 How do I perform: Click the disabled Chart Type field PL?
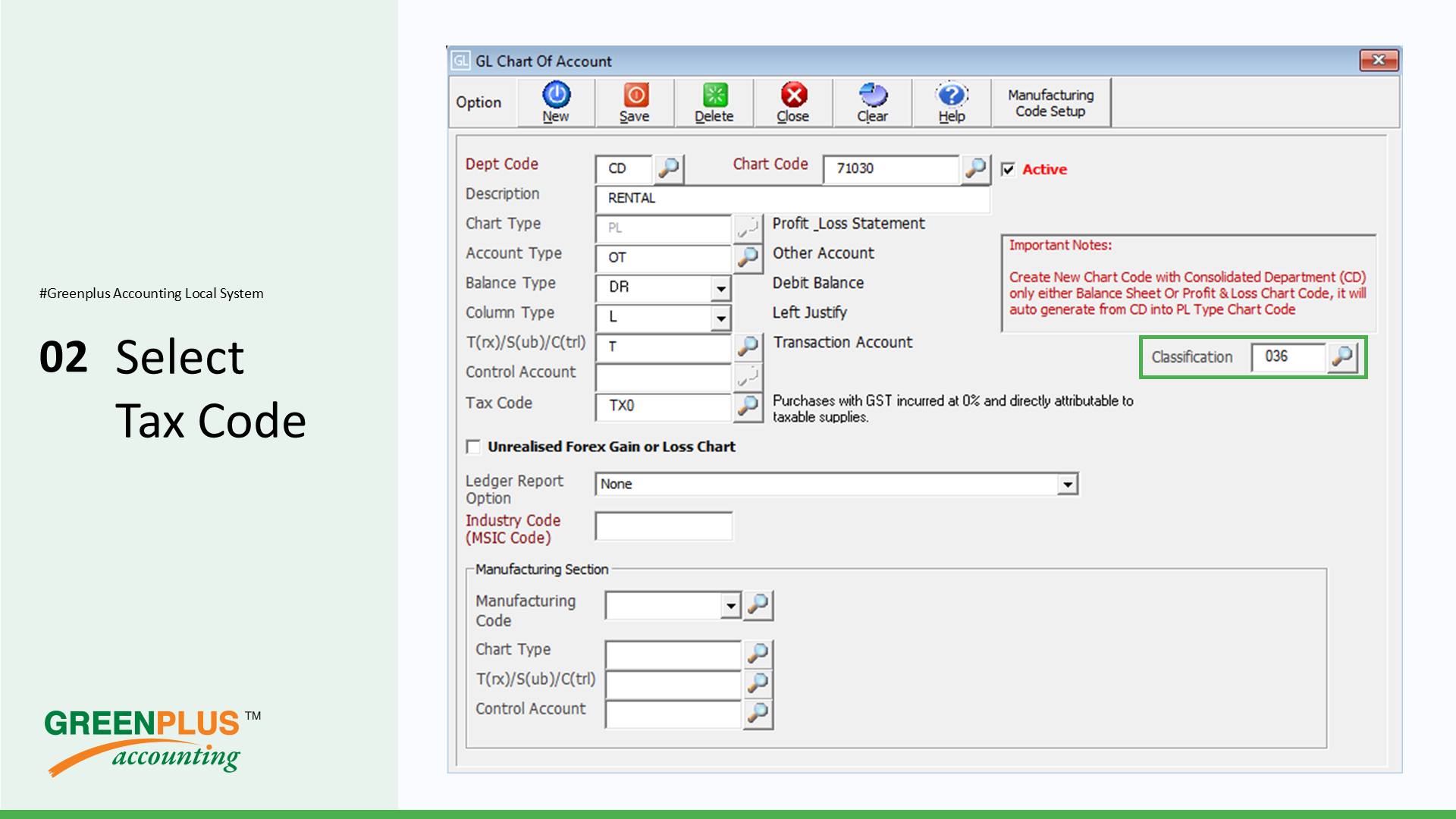[664, 227]
